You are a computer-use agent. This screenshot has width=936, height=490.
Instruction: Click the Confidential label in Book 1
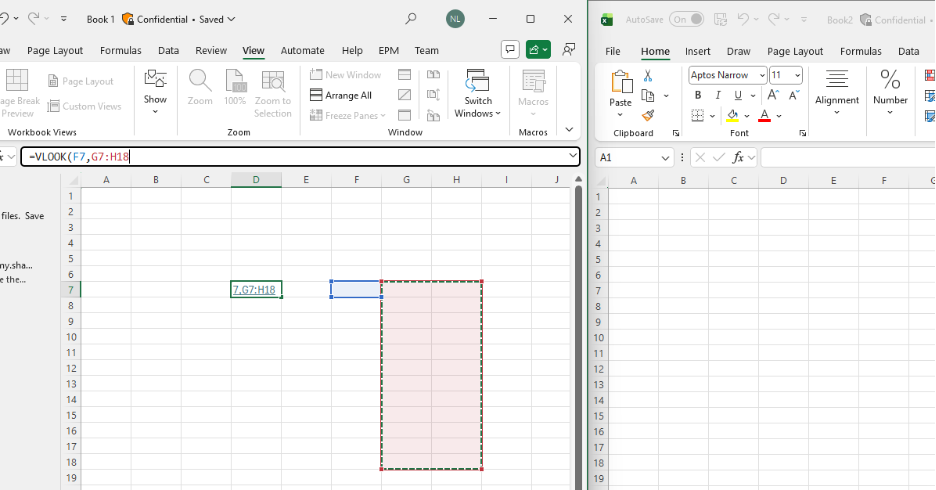click(162, 19)
